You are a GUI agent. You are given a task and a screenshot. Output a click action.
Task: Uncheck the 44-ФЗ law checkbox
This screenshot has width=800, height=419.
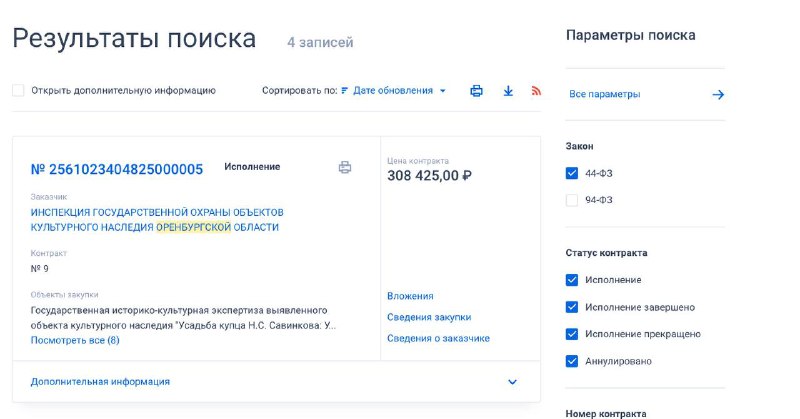(x=572, y=173)
